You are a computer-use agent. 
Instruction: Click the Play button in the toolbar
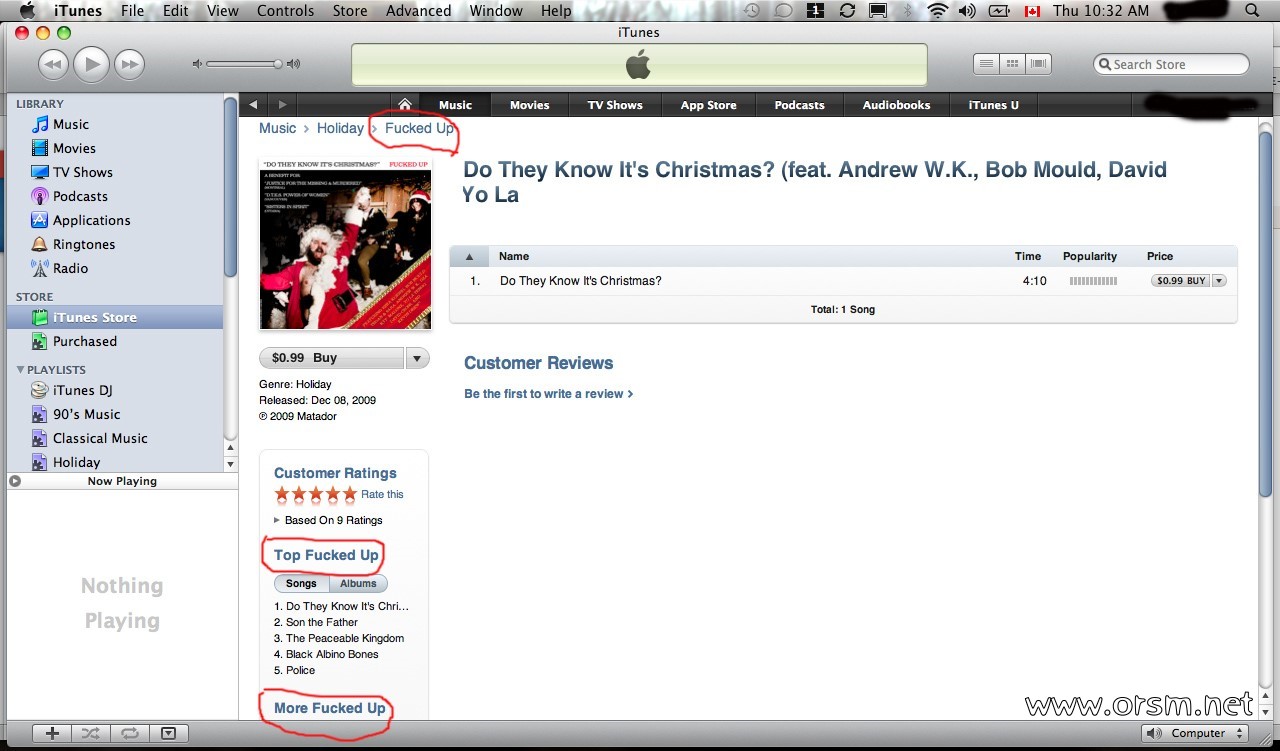(x=91, y=65)
